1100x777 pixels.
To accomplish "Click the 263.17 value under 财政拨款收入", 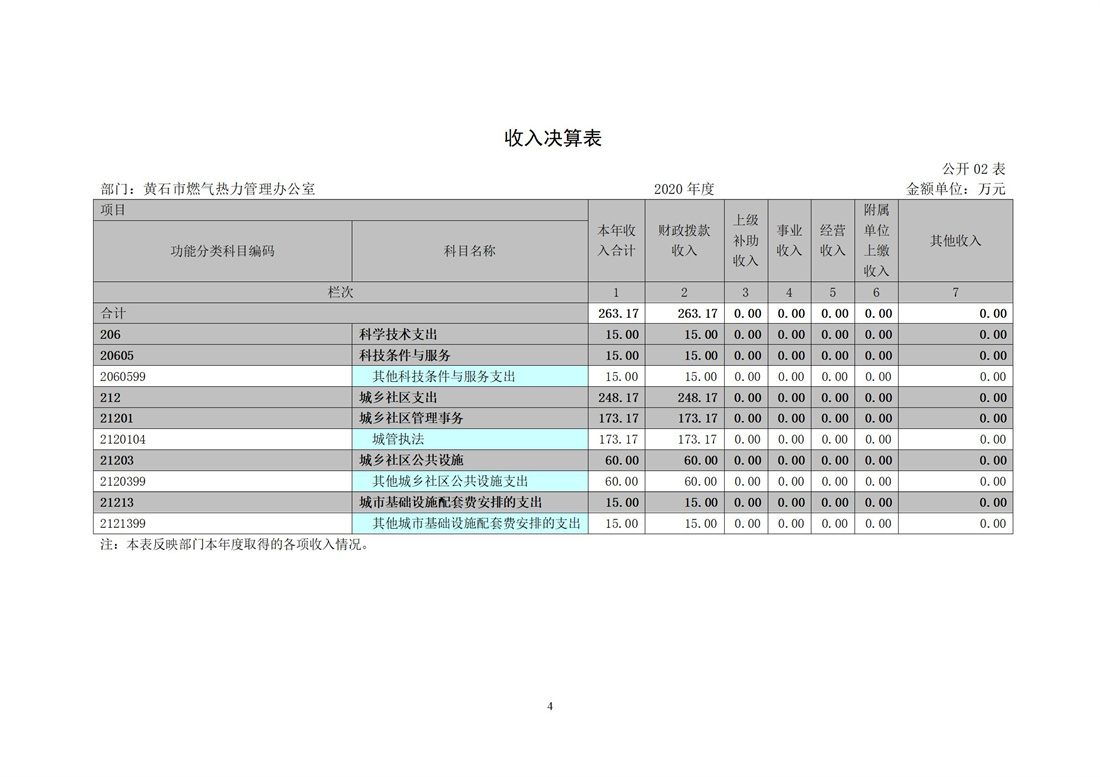I will tap(697, 313).
